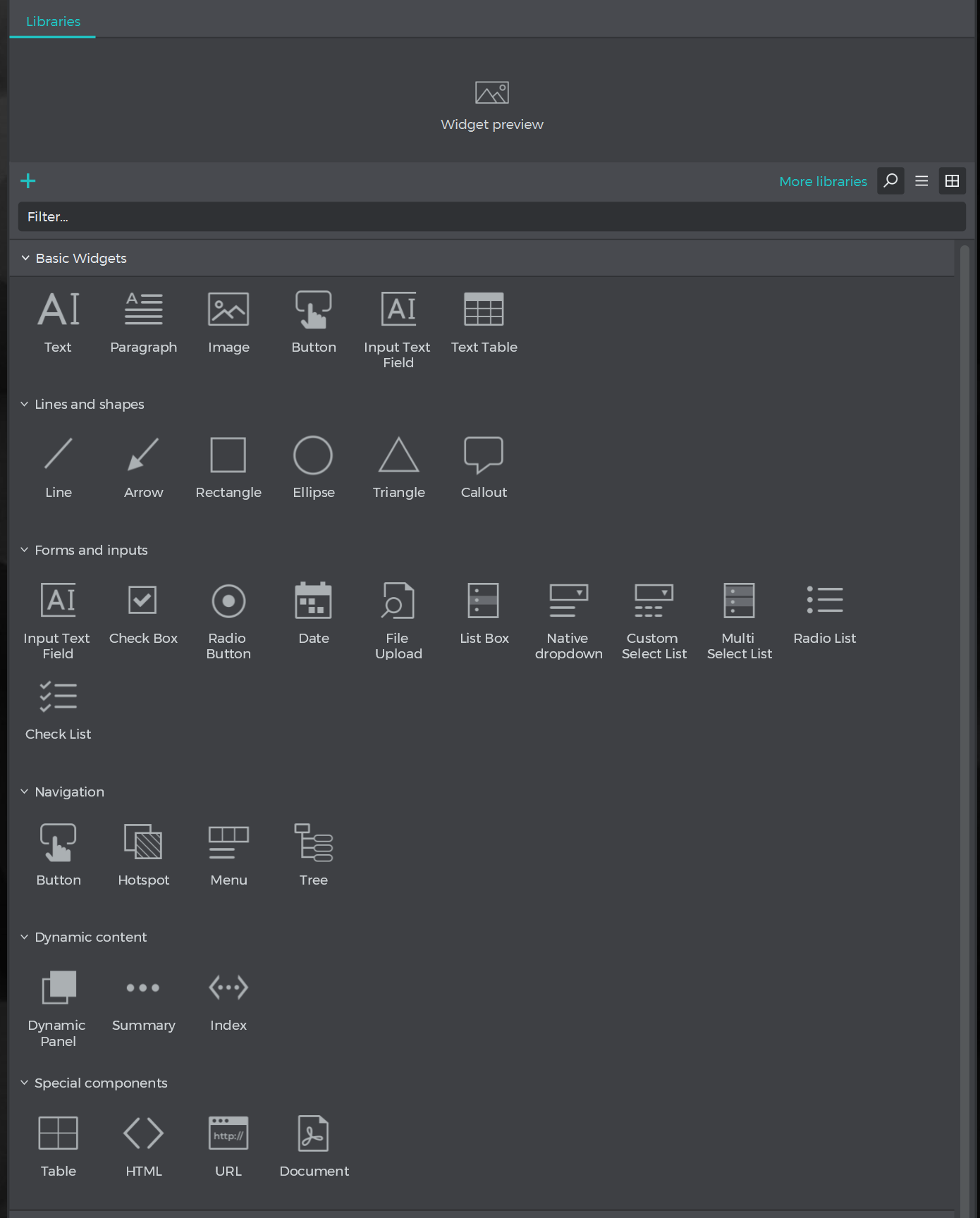Switch to grid view layout
The width and height of the screenshot is (980, 1218).
tap(952, 181)
